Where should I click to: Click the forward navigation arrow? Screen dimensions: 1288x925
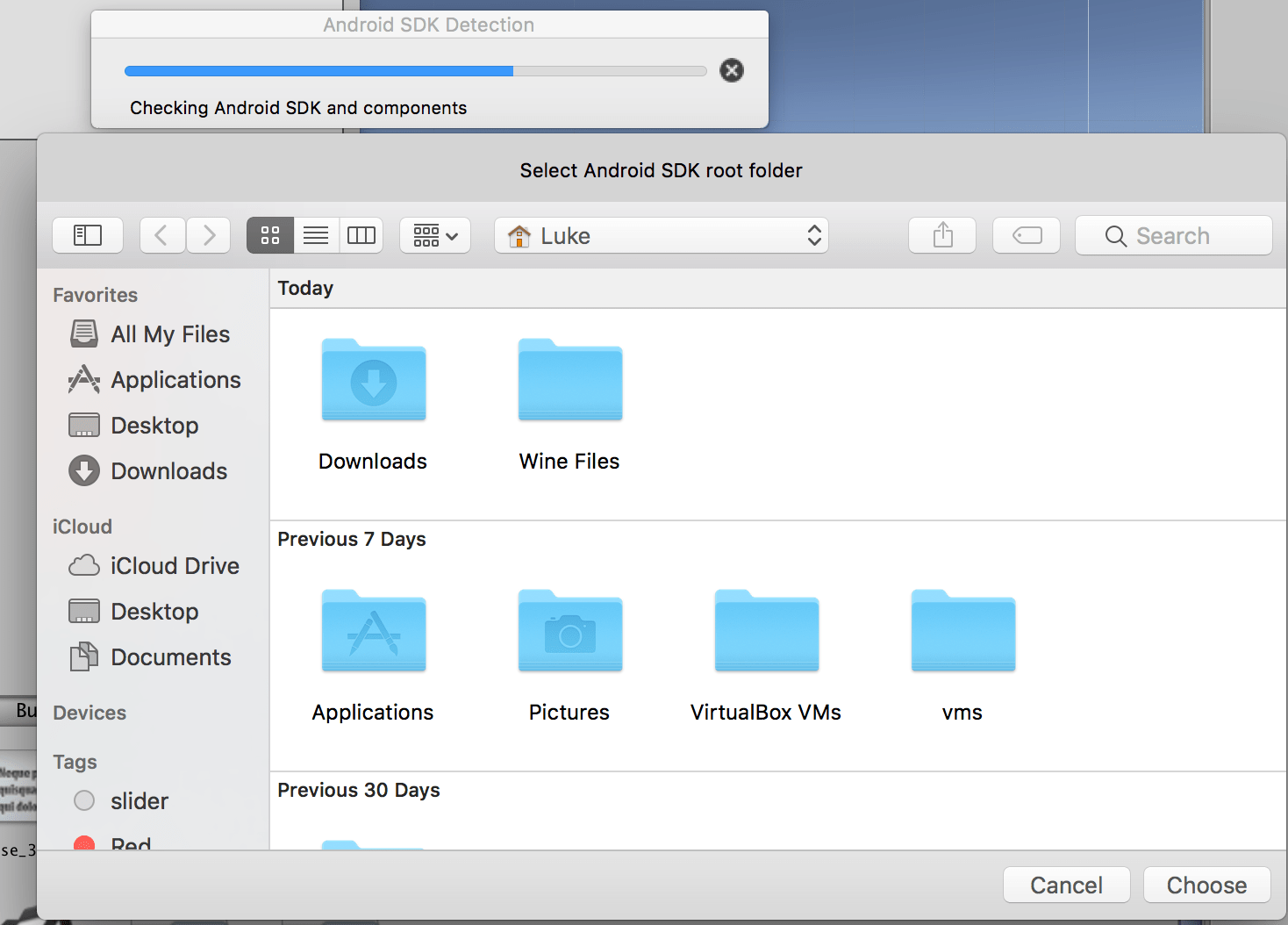208,235
